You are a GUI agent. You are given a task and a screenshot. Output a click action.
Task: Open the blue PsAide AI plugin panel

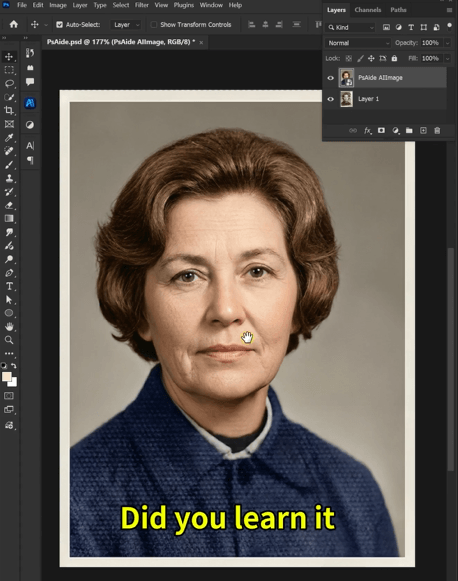pyautogui.click(x=30, y=103)
